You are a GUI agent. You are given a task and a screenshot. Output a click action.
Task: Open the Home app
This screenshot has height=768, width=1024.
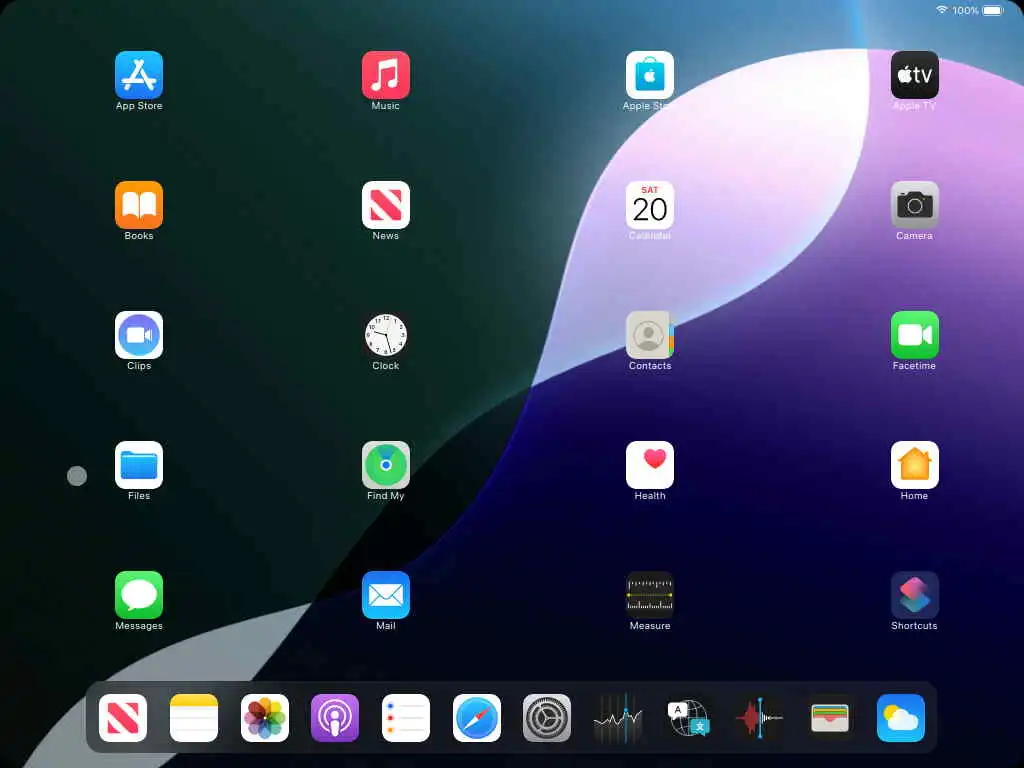tap(914, 464)
